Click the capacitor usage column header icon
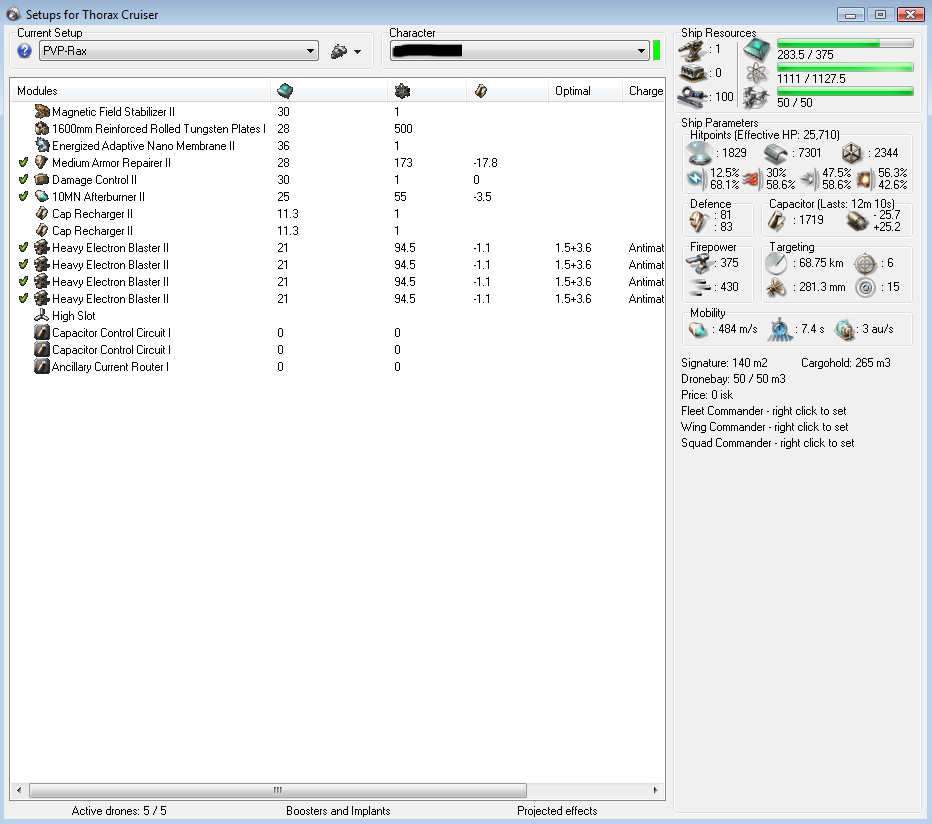Screen dimensions: 932x824 point(481,91)
